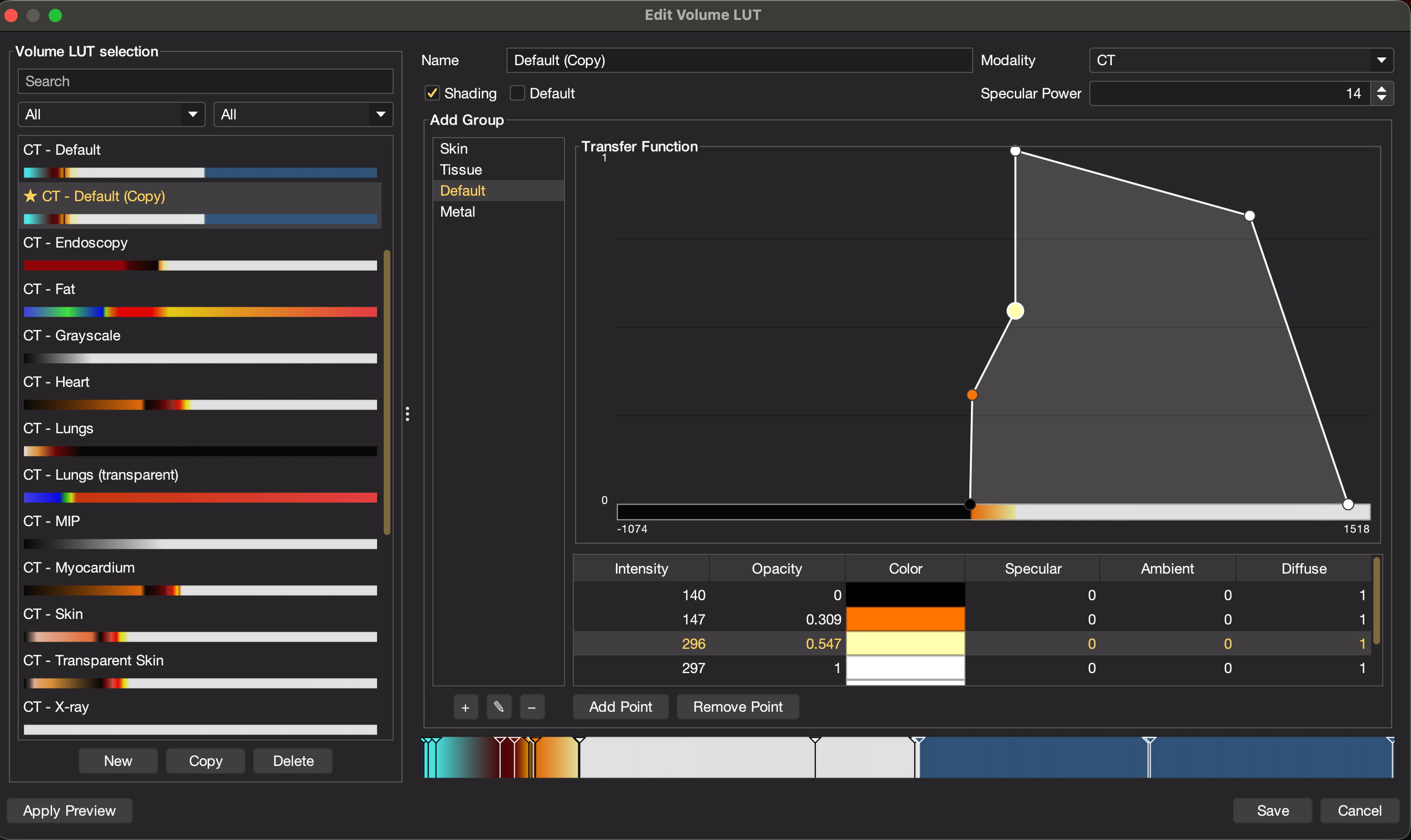
Task: Click the Diffuse column header
Action: click(1303, 568)
